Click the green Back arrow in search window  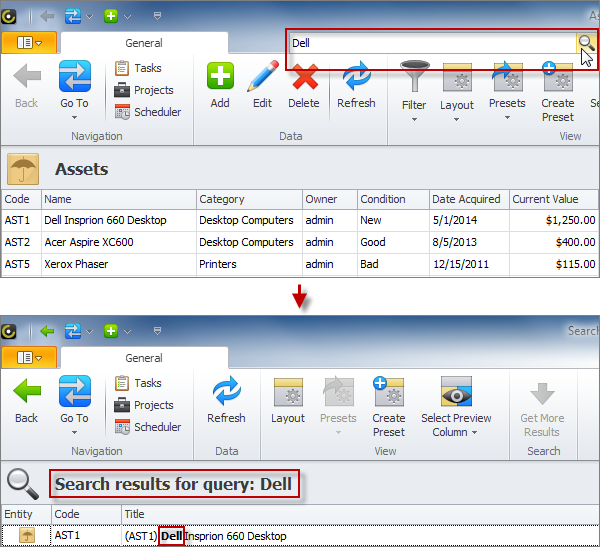[27, 391]
